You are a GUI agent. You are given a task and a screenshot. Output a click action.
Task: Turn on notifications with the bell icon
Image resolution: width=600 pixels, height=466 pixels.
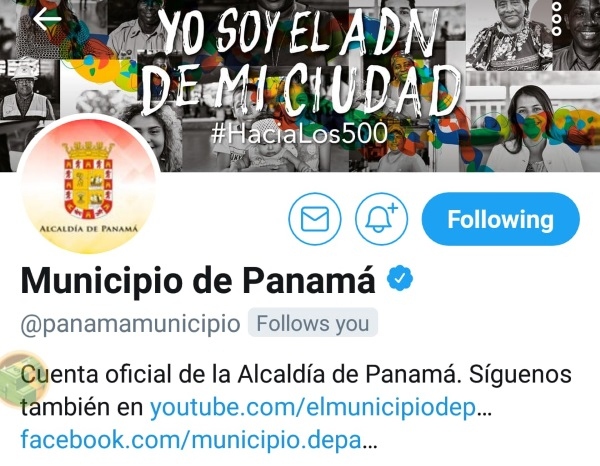381,219
